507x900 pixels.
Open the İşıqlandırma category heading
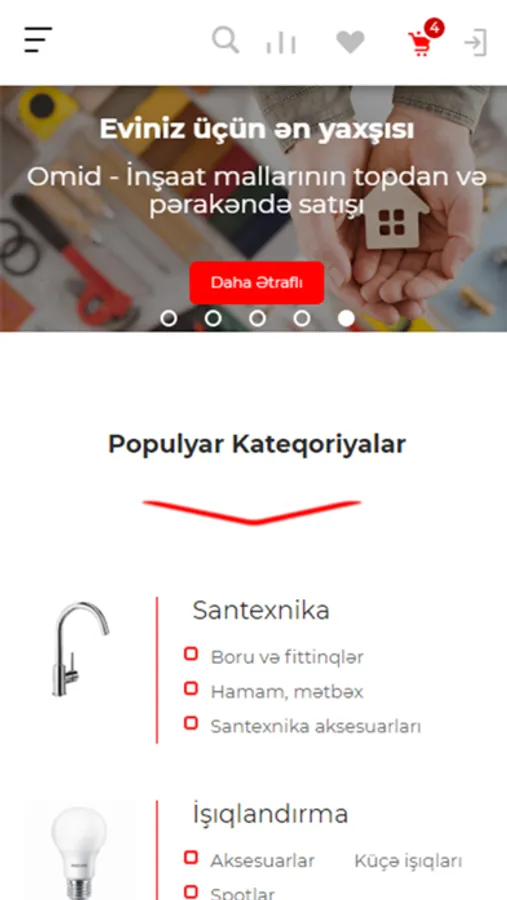270,814
